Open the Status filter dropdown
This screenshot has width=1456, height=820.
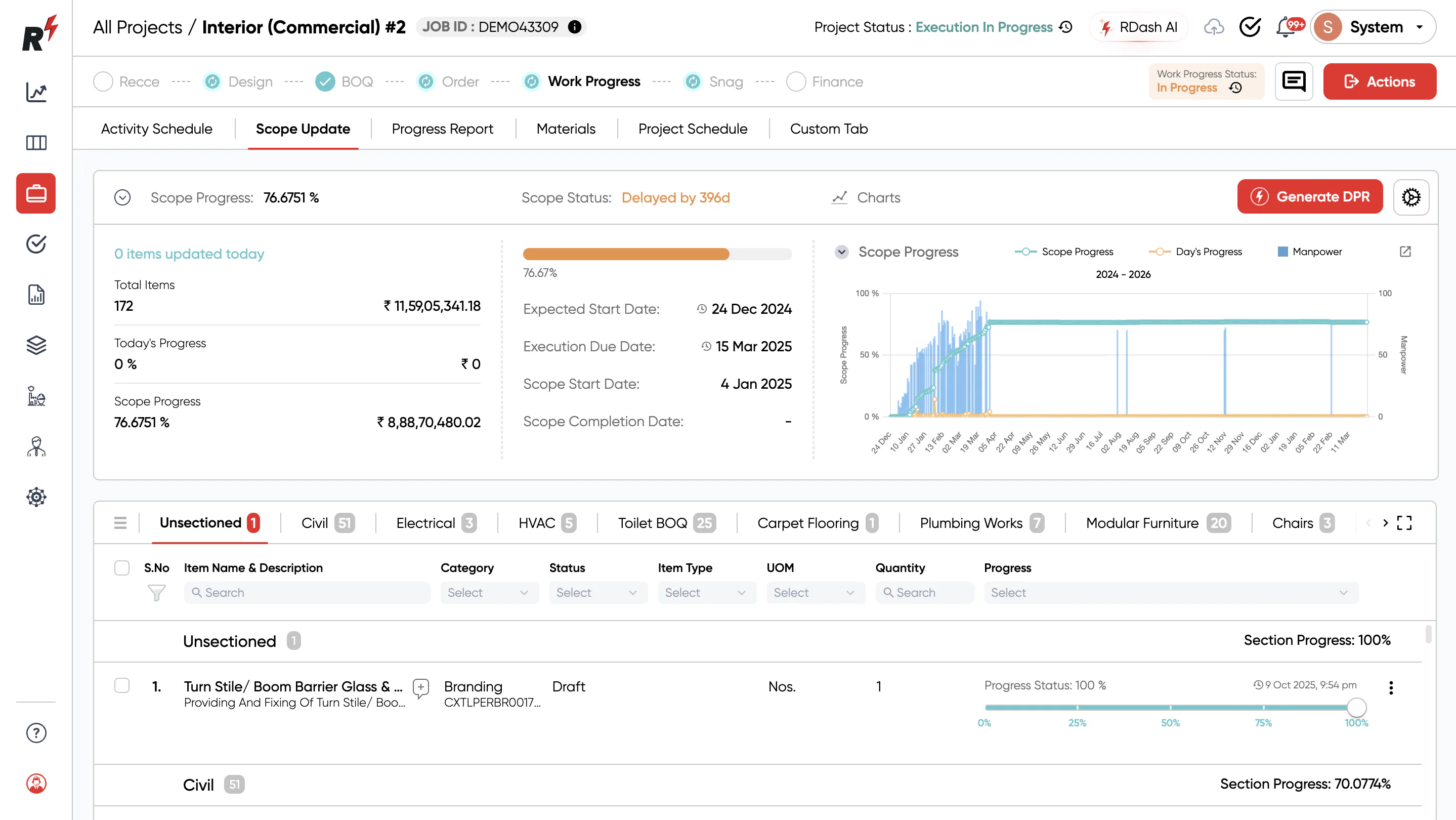click(x=598, y=593)
